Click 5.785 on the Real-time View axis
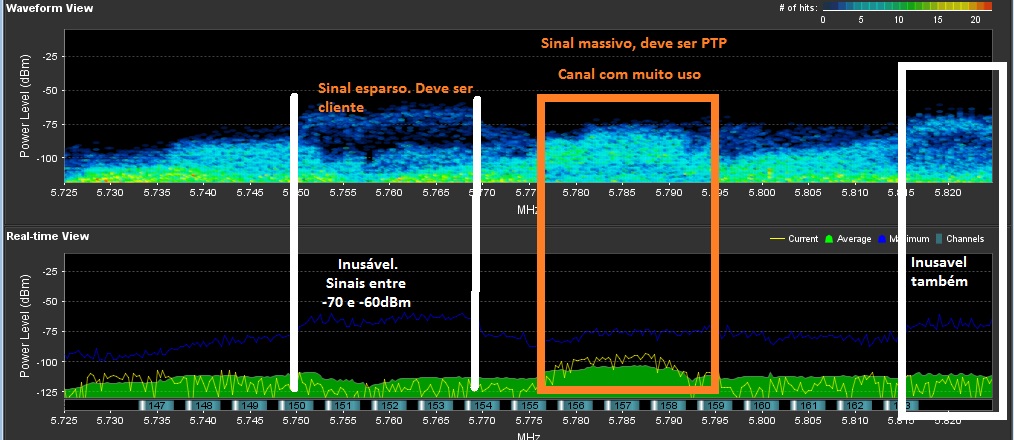Screen dimensions: 1014x440 pos(623,421)
